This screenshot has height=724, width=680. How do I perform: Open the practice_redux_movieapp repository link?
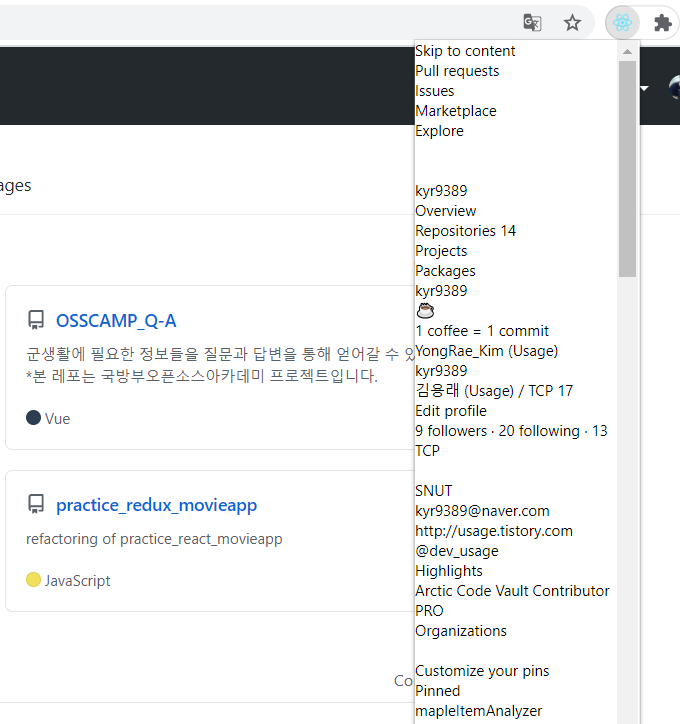pos(156,505)
